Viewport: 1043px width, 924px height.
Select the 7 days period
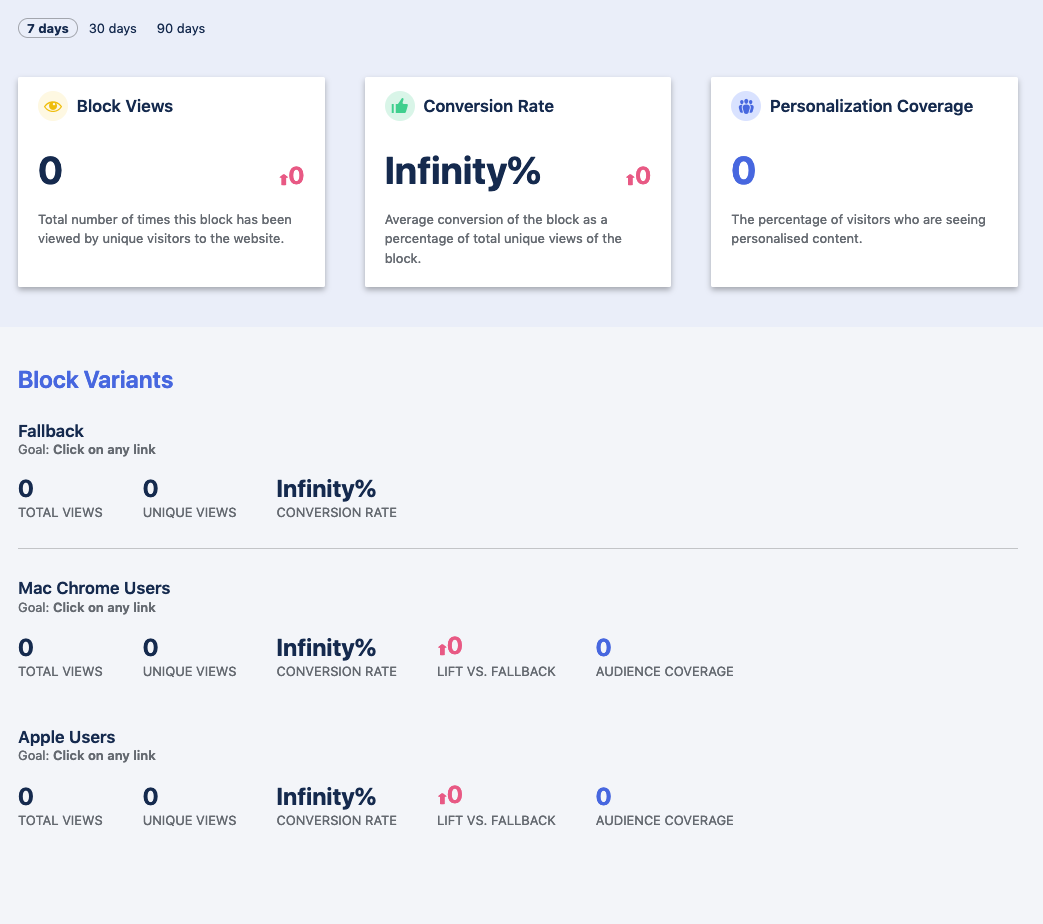point(48,29)
